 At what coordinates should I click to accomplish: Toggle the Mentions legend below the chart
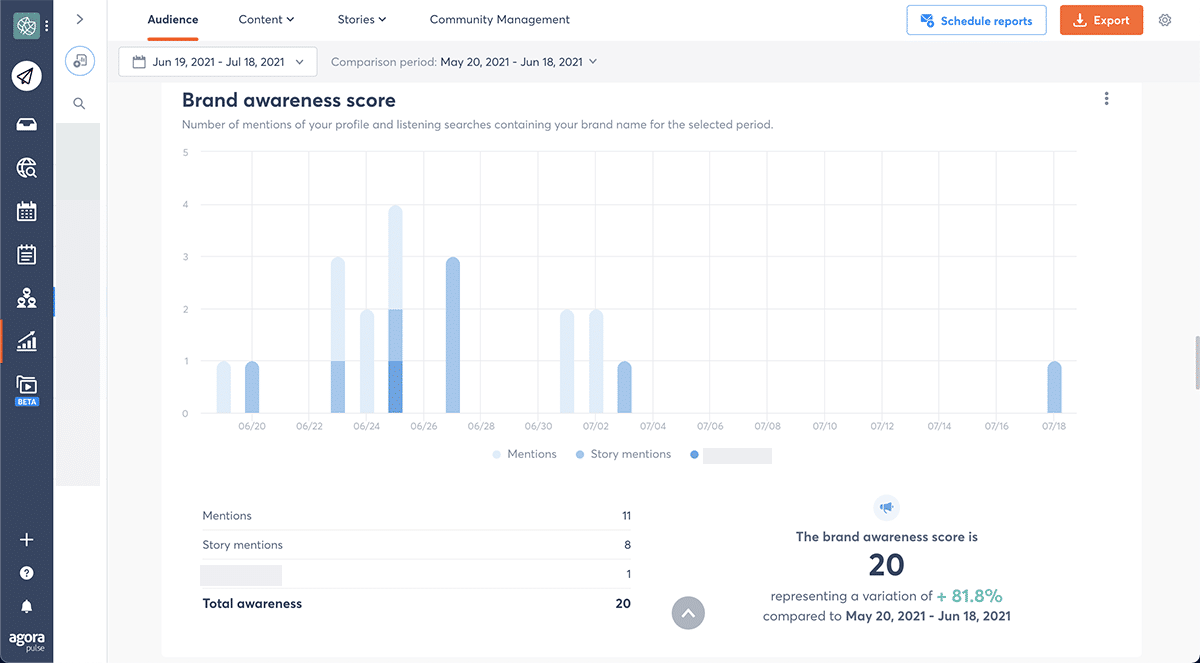(524, 454)
